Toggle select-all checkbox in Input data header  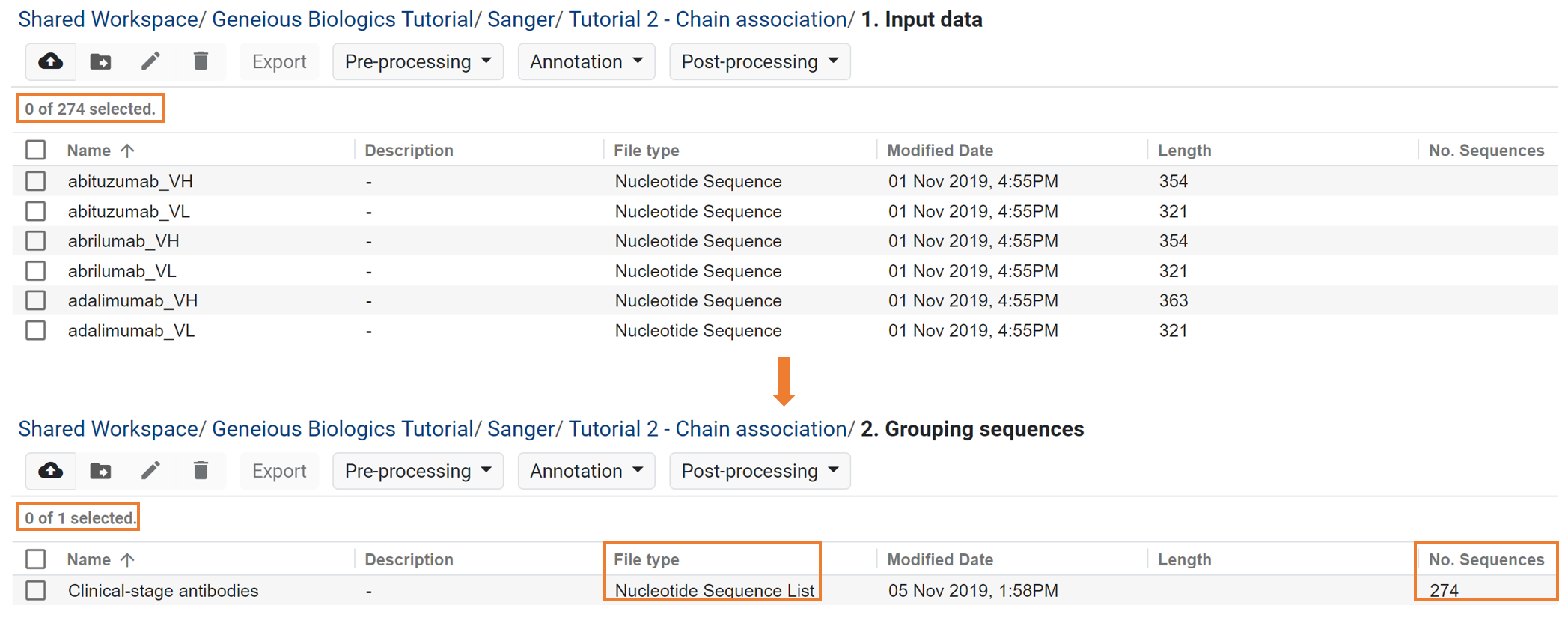point(35,150)
